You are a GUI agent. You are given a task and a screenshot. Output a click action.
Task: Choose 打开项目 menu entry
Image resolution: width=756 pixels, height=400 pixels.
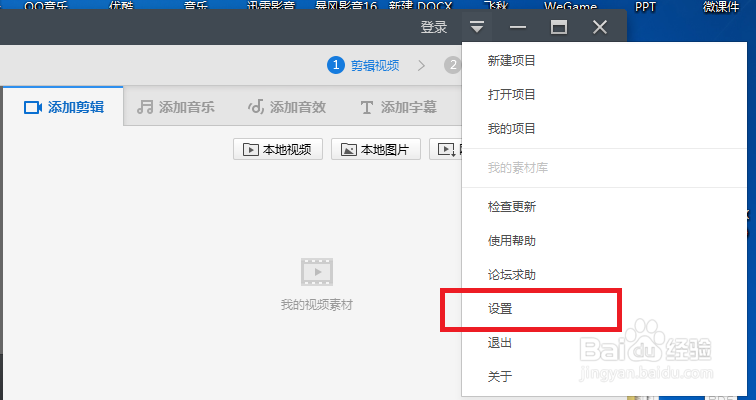coord(512,94)
